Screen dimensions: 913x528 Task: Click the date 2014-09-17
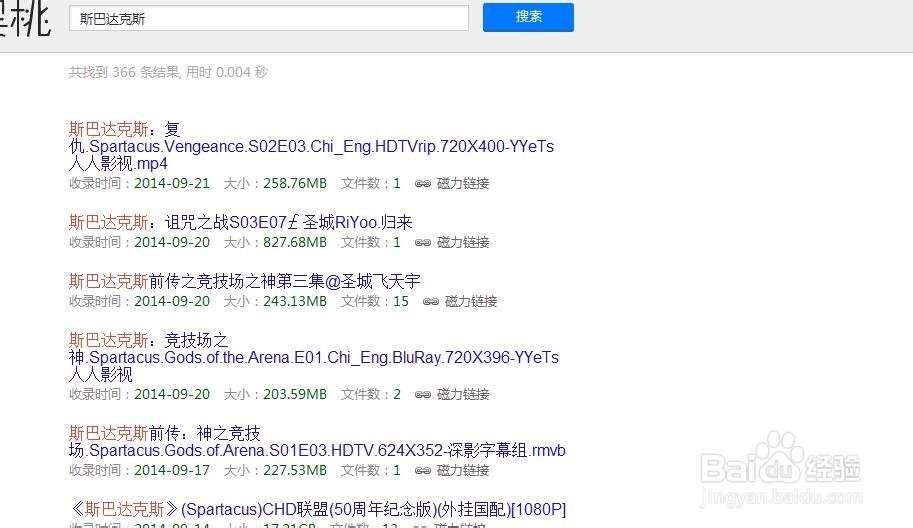(x=172, y=470)
